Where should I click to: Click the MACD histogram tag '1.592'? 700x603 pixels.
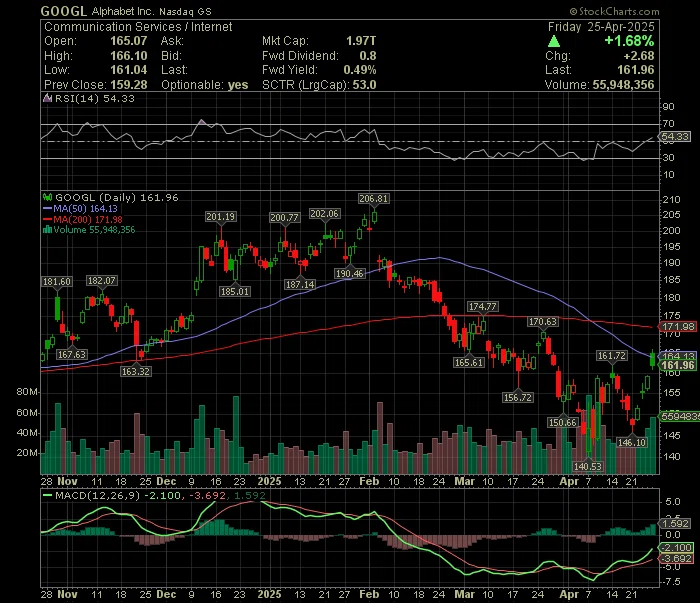(675, 524)
